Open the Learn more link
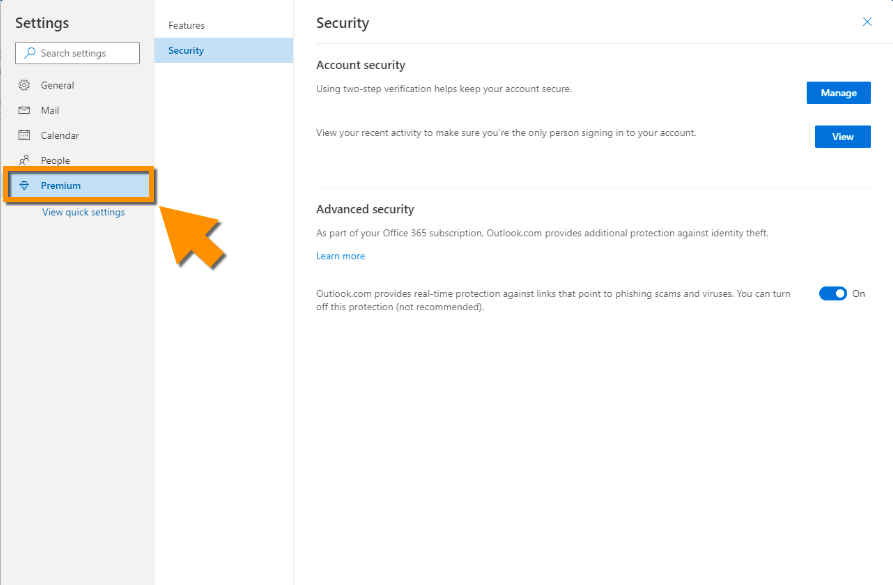 point(340,256)
